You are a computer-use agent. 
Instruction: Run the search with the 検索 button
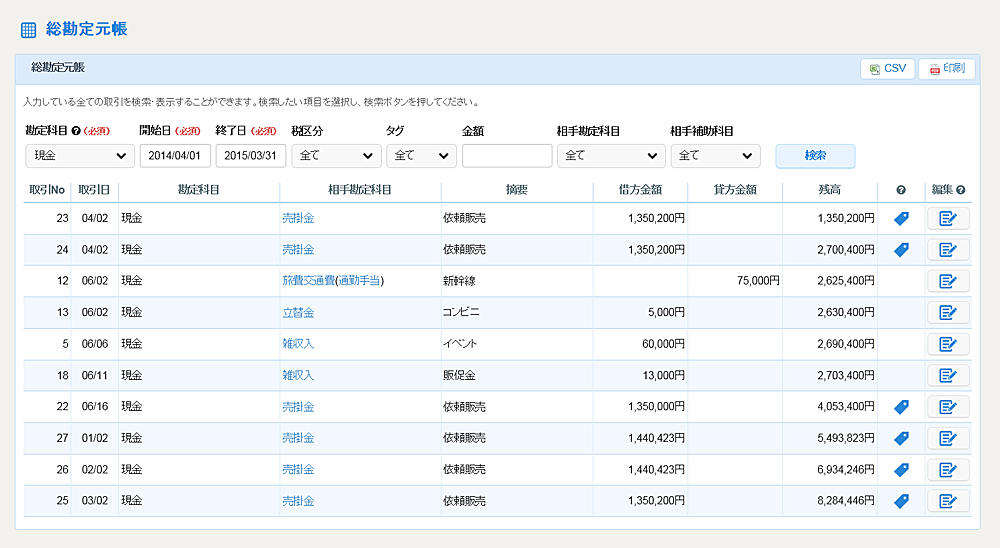tap(815, 156)
